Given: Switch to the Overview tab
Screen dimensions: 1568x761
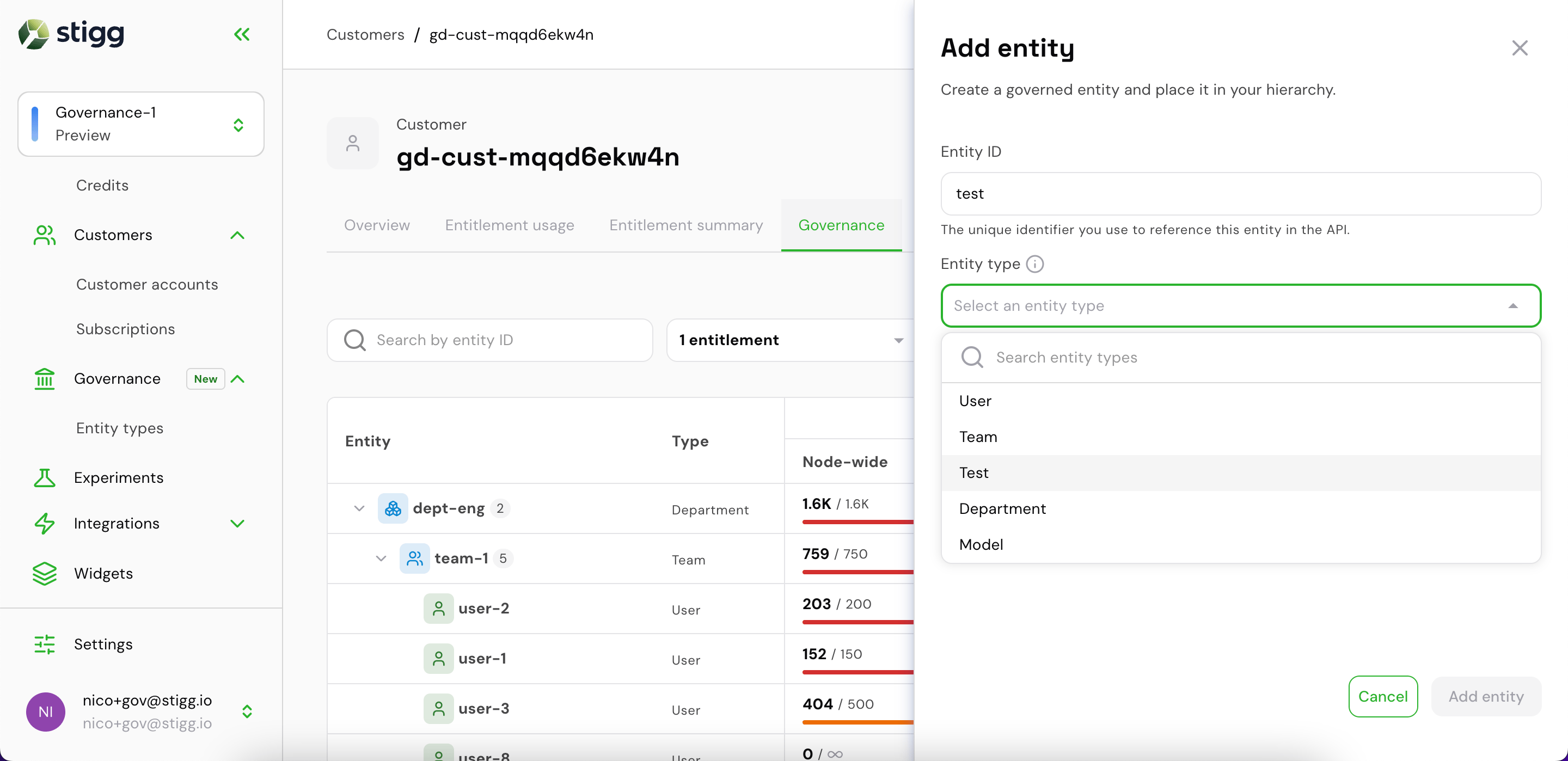Looking at the screenshot, I should point(377,225).
